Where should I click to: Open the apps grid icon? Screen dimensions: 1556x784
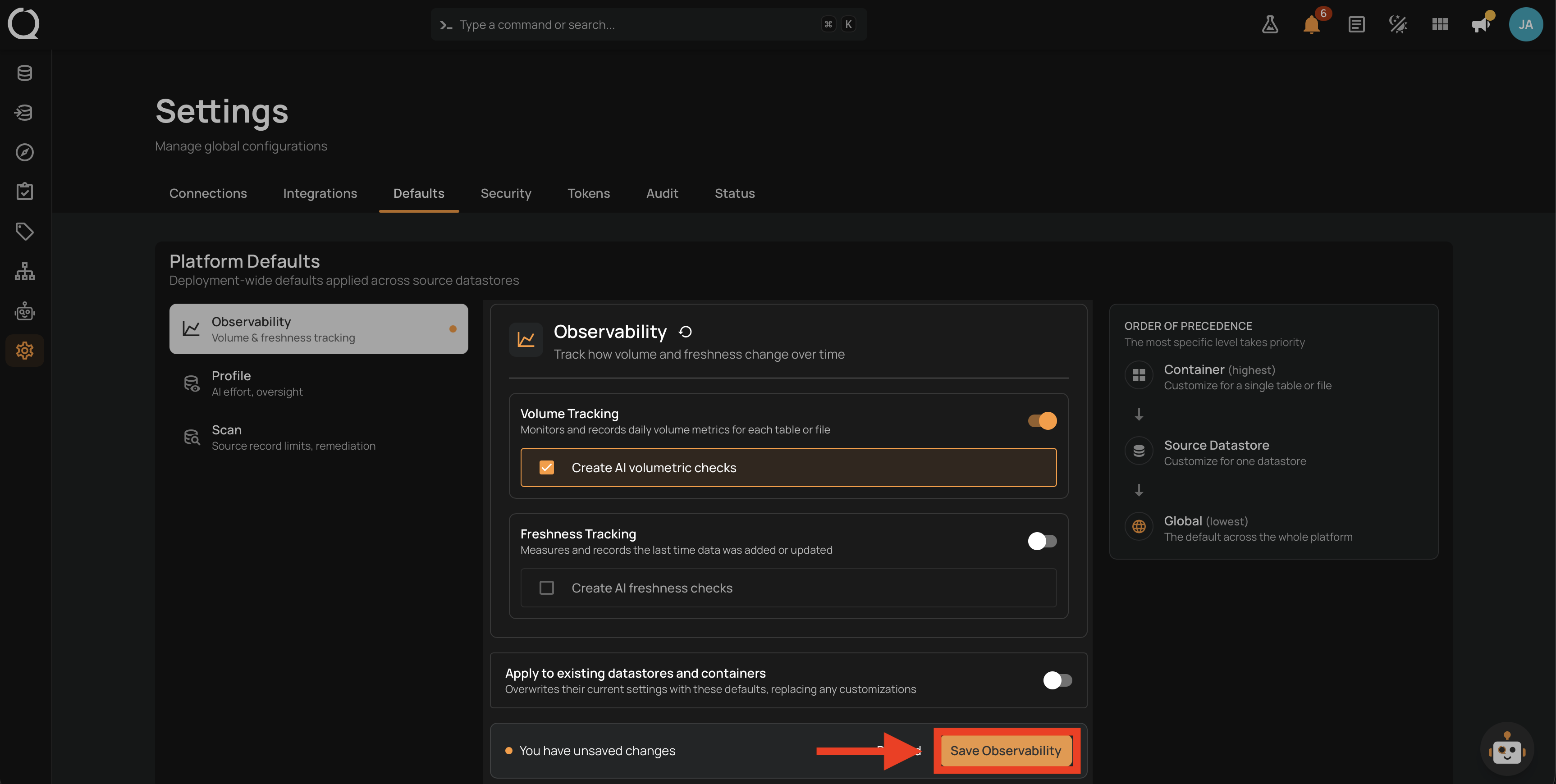[1439, 24]
